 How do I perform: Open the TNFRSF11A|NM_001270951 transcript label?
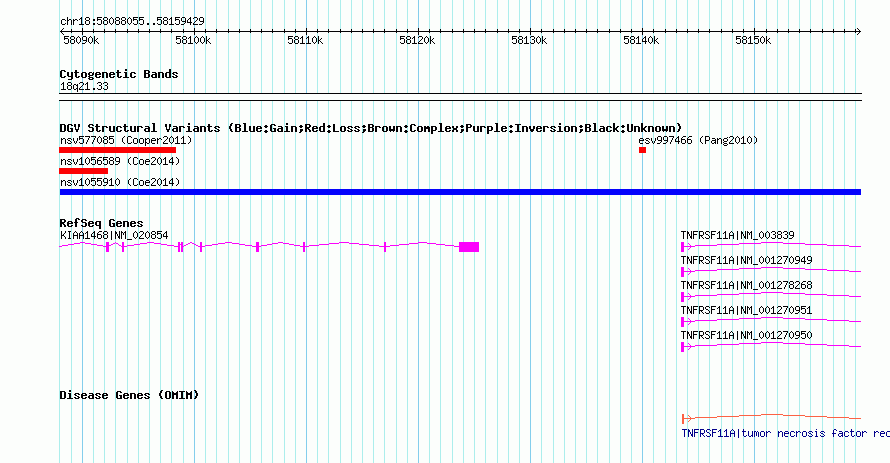pos(746,310)
